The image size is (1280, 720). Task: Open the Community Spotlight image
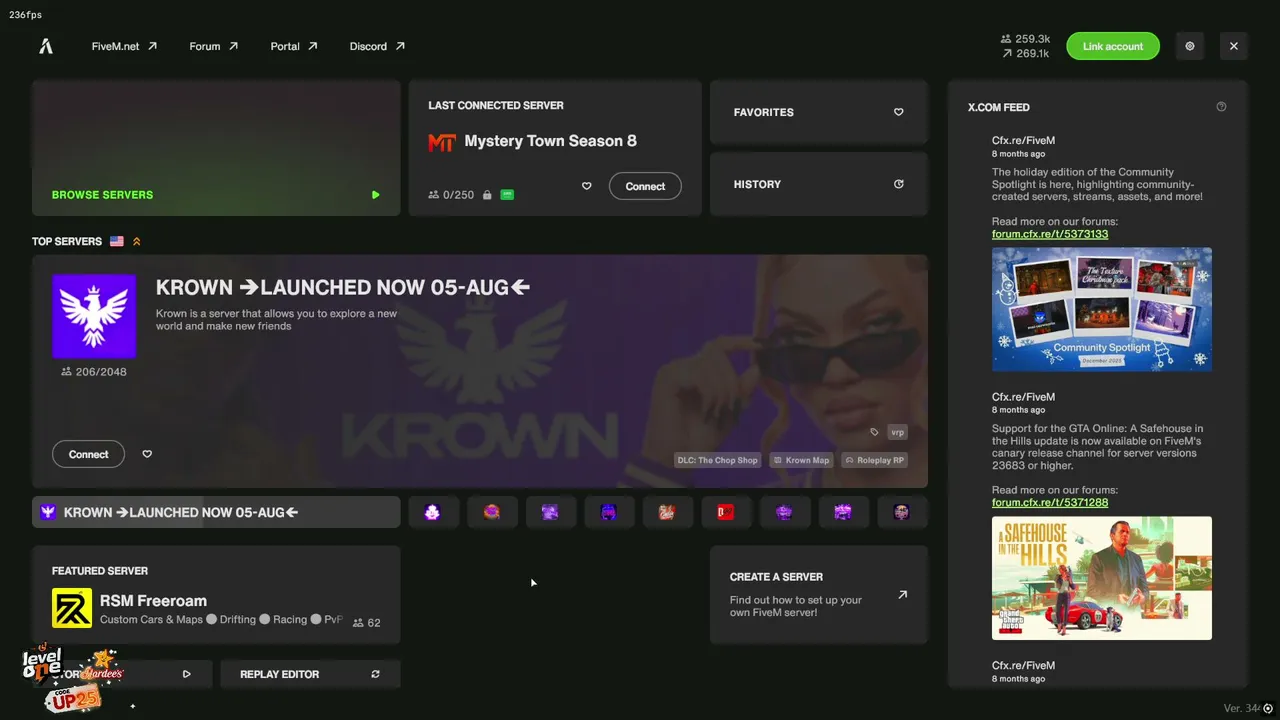[x=1102, y=309]
